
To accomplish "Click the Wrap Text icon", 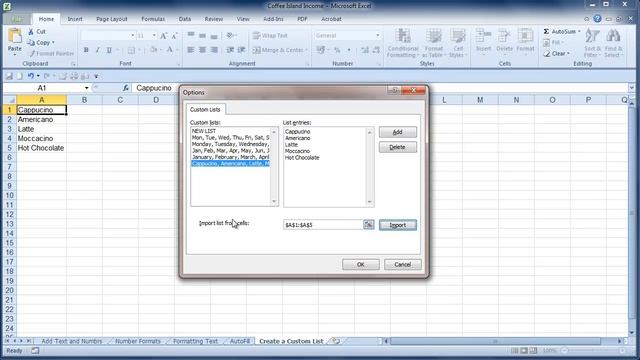I will click(x=256, y=36).
